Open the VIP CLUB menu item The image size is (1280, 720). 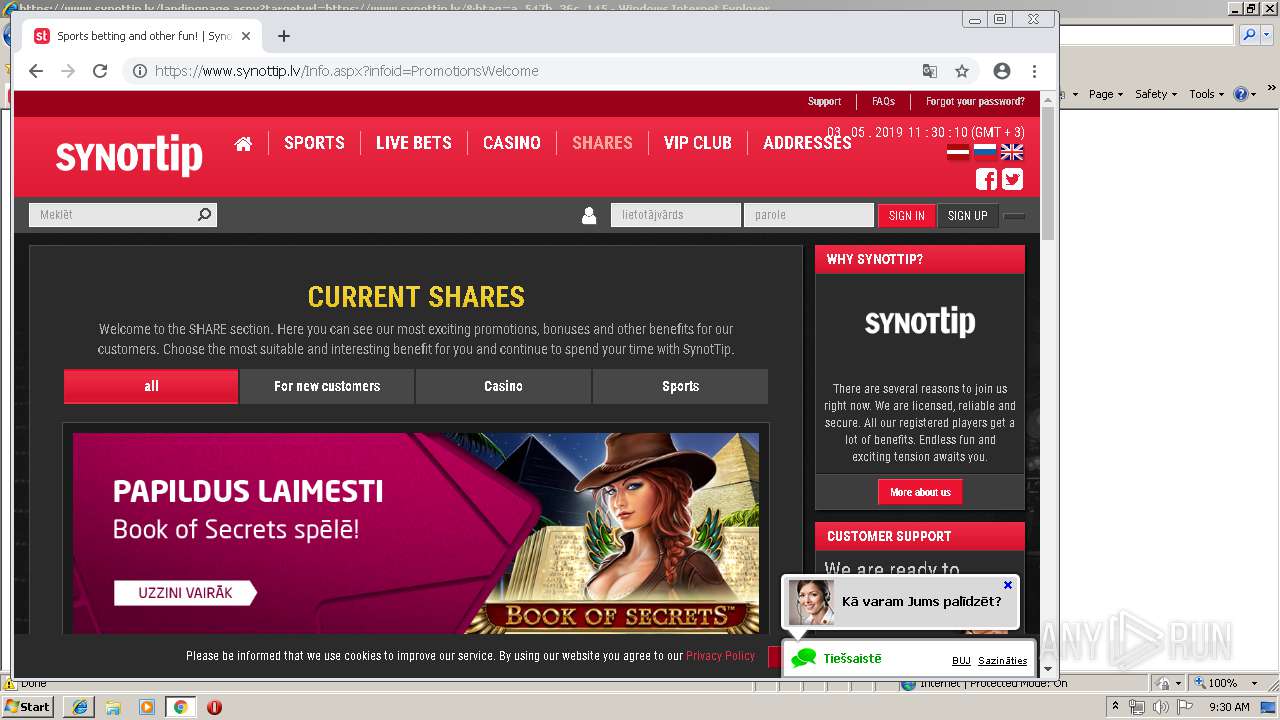click(698, 143)
